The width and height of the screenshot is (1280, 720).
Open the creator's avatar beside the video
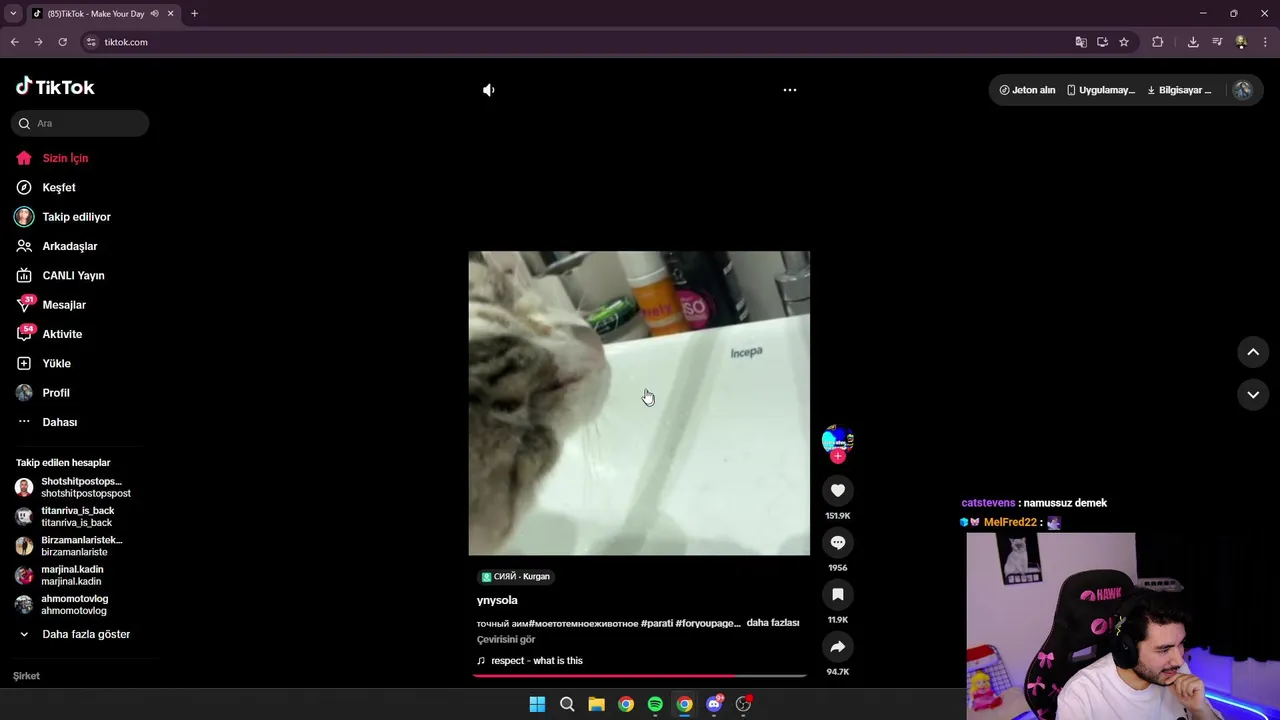coord(838,439)
